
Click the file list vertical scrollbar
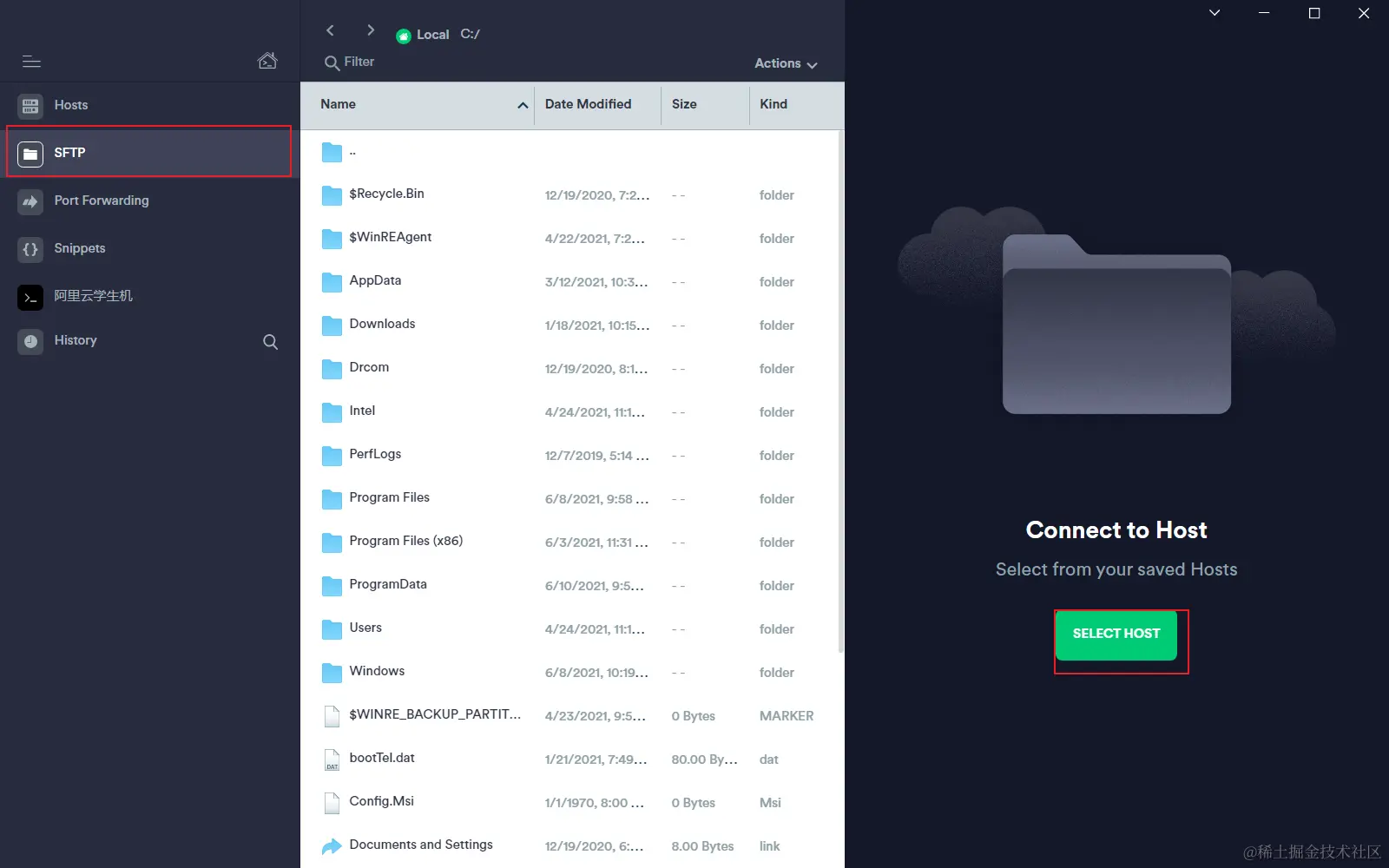point(840,391)
